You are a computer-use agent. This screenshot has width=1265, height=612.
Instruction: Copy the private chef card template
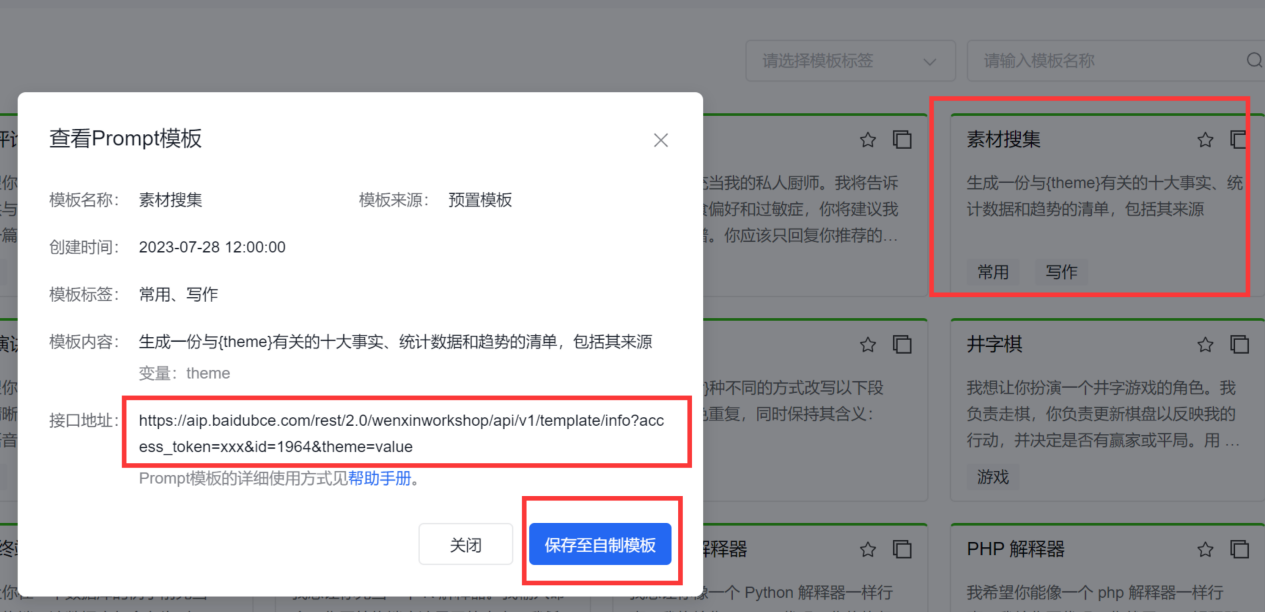point(902,140)
